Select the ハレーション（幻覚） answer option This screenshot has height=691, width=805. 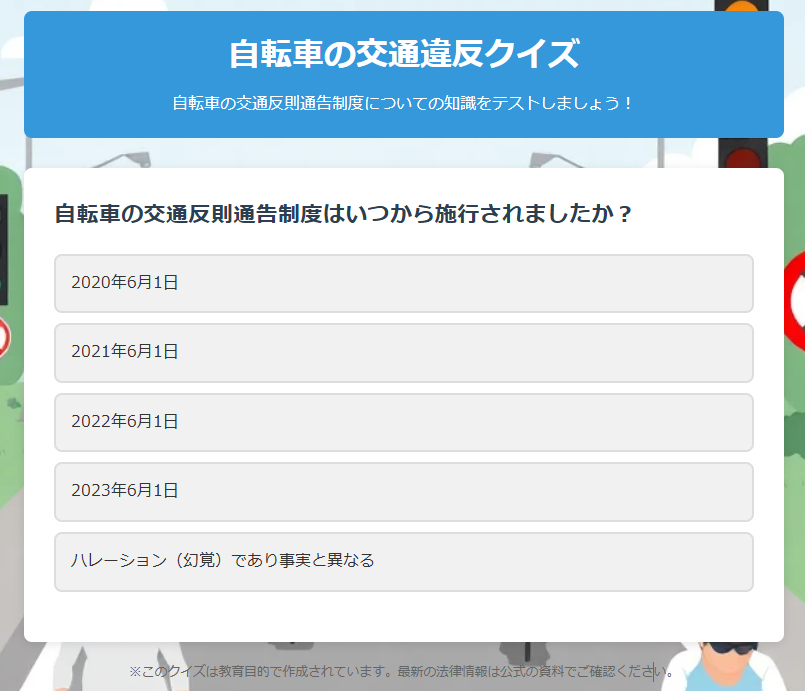click(x=403, y=561)
